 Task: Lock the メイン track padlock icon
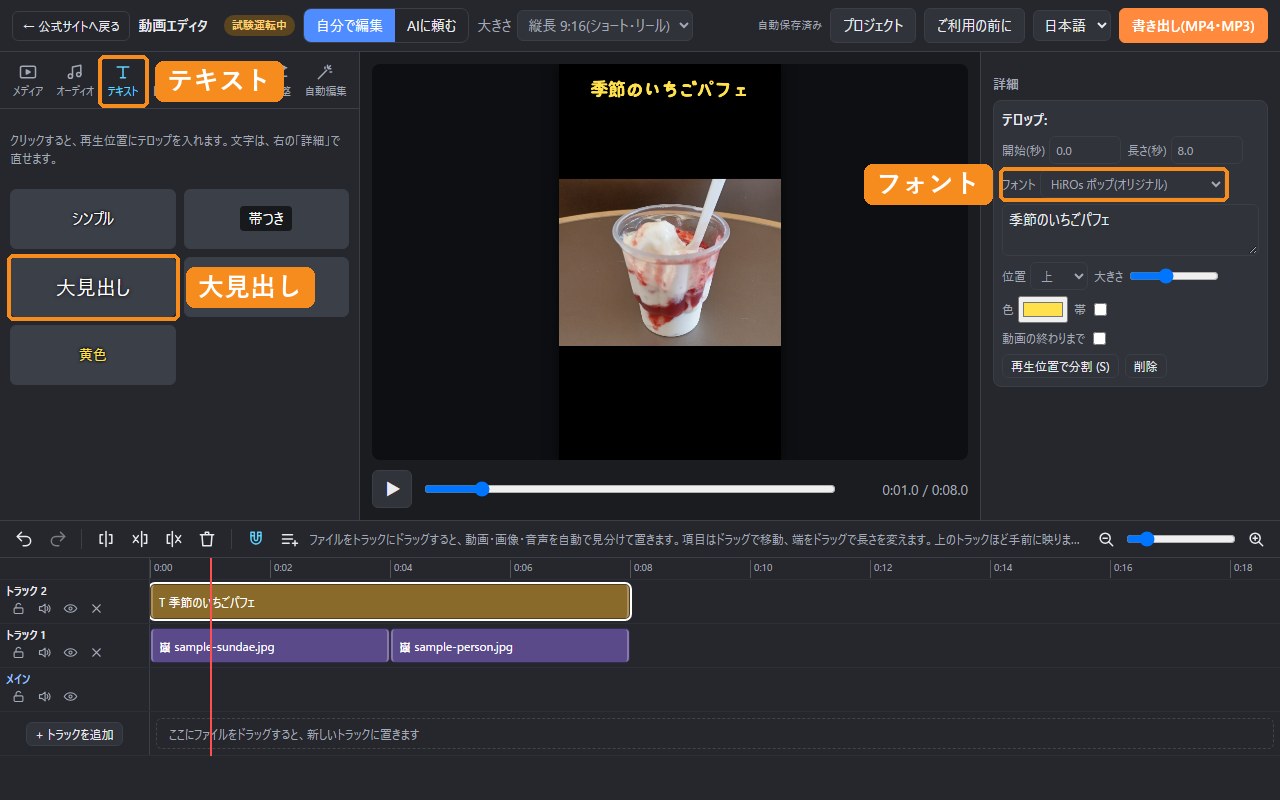(x=18, y=696)
